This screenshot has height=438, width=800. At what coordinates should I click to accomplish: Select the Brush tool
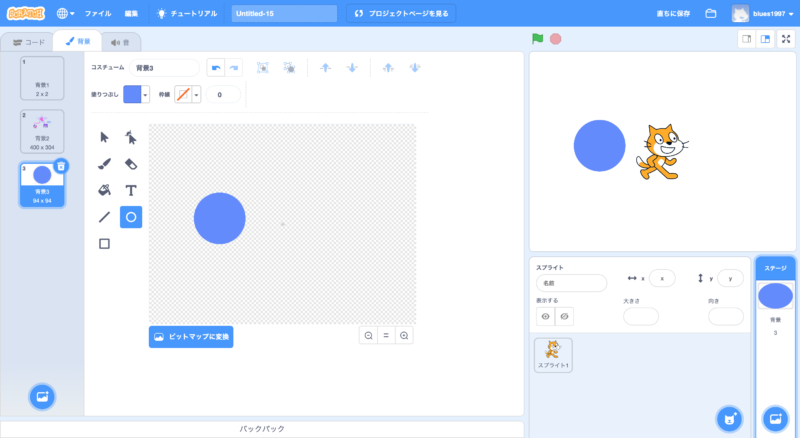tap(104, 163)
